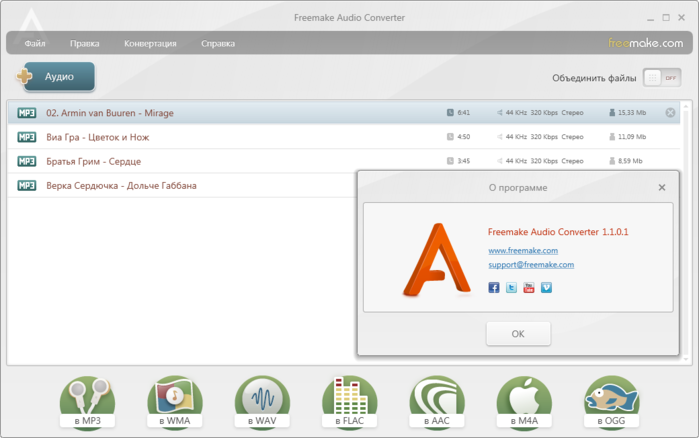Screen dimensions: 699x438
Task: Click the duration clock icon of the Mirage track
Action: pos(450,112)
